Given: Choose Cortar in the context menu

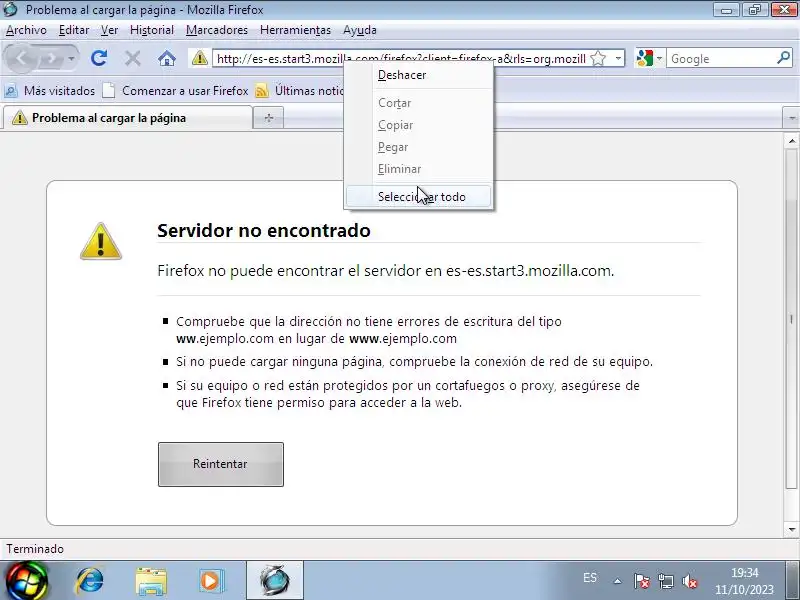Looking at the screenshot, I should (x=419, y=103).
